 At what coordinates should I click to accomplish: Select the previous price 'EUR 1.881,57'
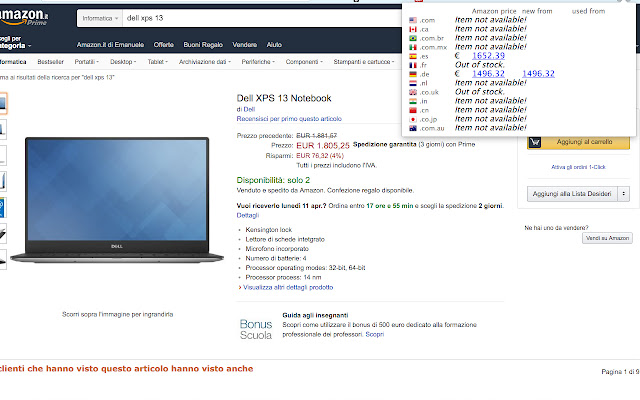point(316,136)
